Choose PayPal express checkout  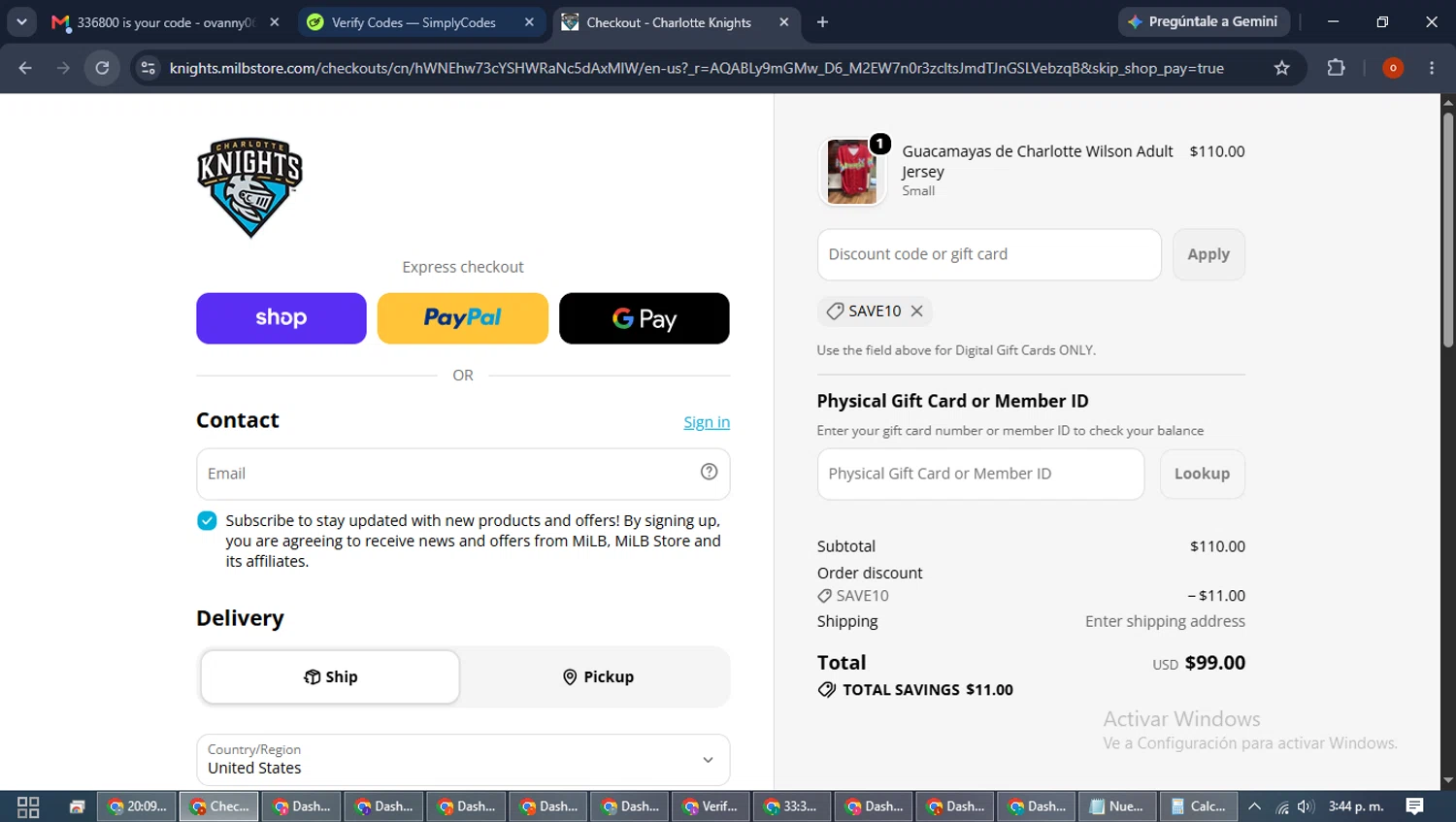click(x=463, y=318)
